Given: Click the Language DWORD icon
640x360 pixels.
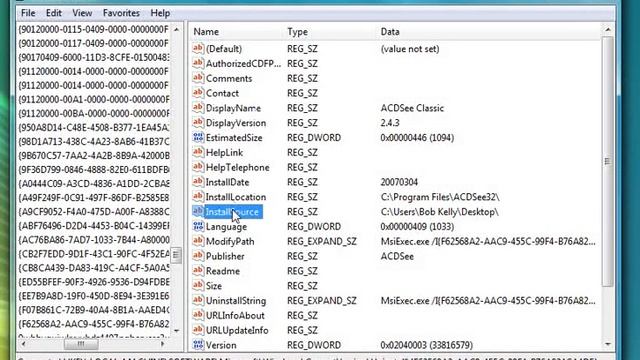Looking at the screenshot, I should pos(198,227).
